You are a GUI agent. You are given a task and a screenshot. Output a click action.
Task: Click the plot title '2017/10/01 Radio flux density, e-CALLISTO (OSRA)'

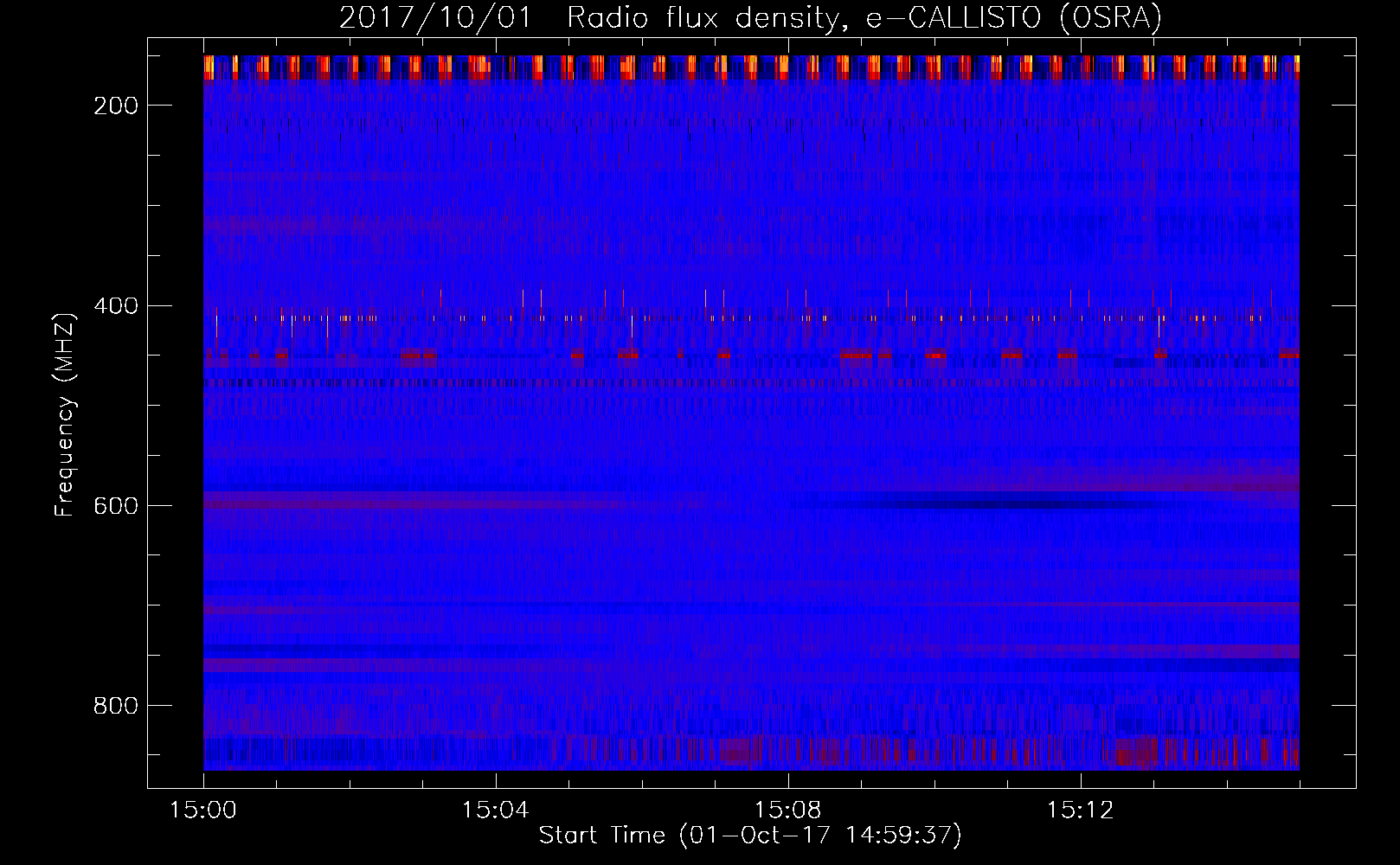pos(750,17)
